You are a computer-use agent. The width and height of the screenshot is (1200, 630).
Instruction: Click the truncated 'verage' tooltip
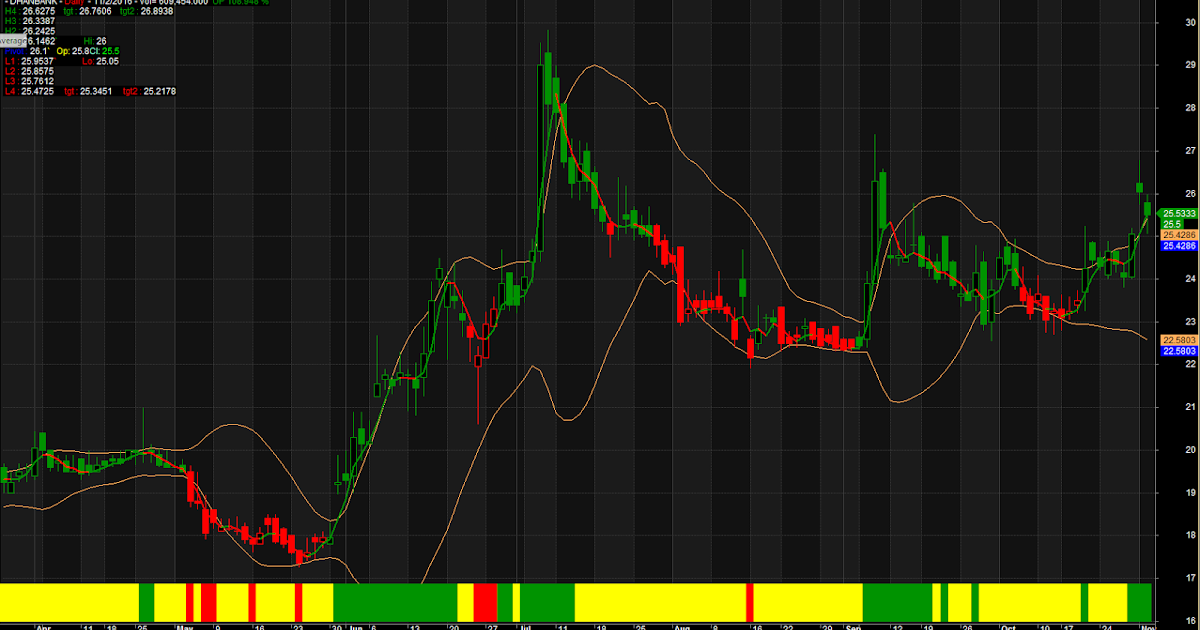pos(13,41)
